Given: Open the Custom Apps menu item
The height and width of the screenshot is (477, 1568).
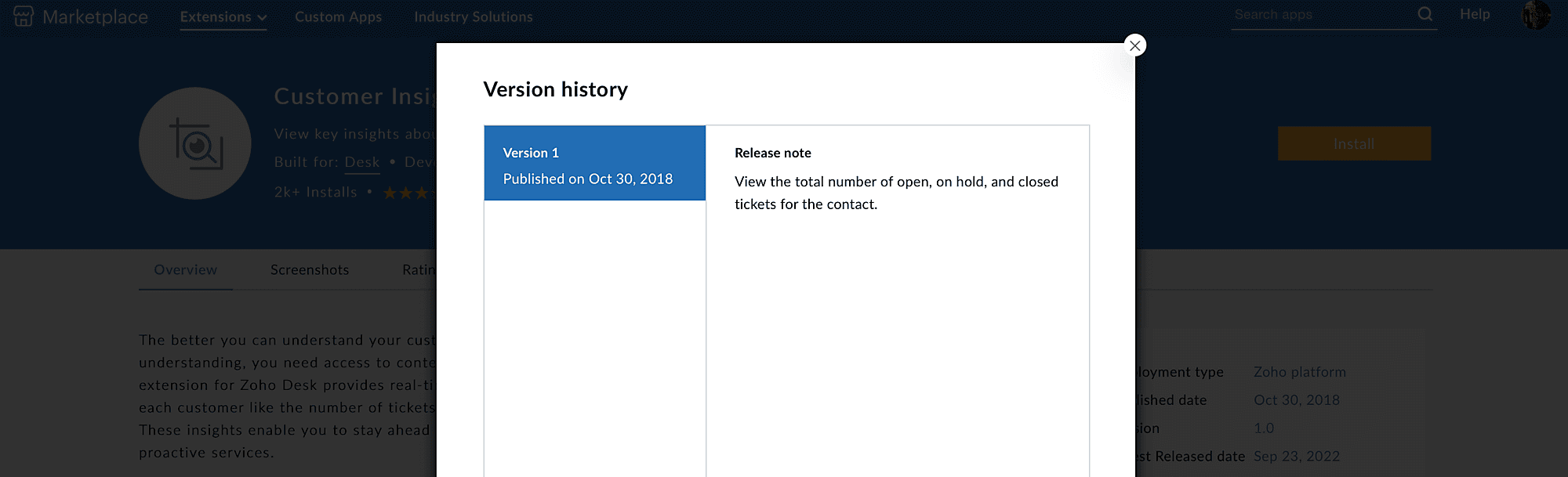Looking at the screenshot, I should click(338, 17).
